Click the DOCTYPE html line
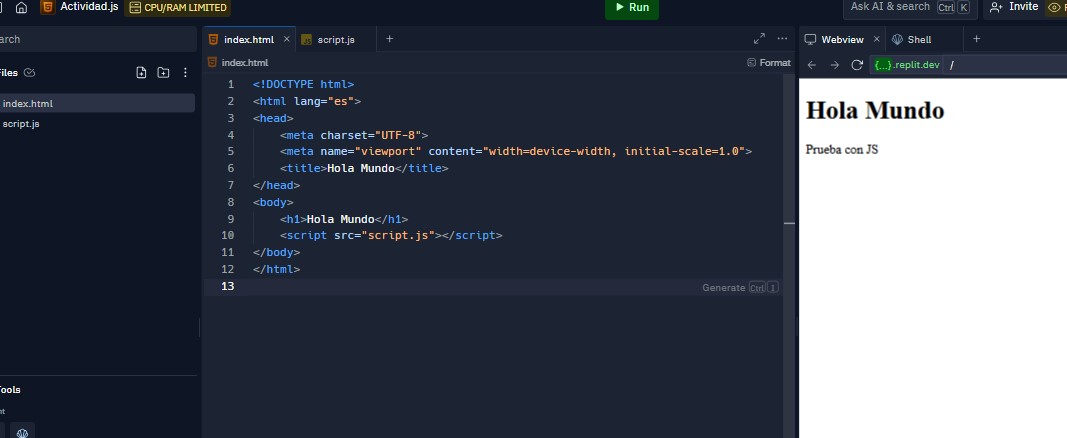Image resolution: width=1067 pixels, height=438 pixels. pyautogui.click(x=303, y=84)
